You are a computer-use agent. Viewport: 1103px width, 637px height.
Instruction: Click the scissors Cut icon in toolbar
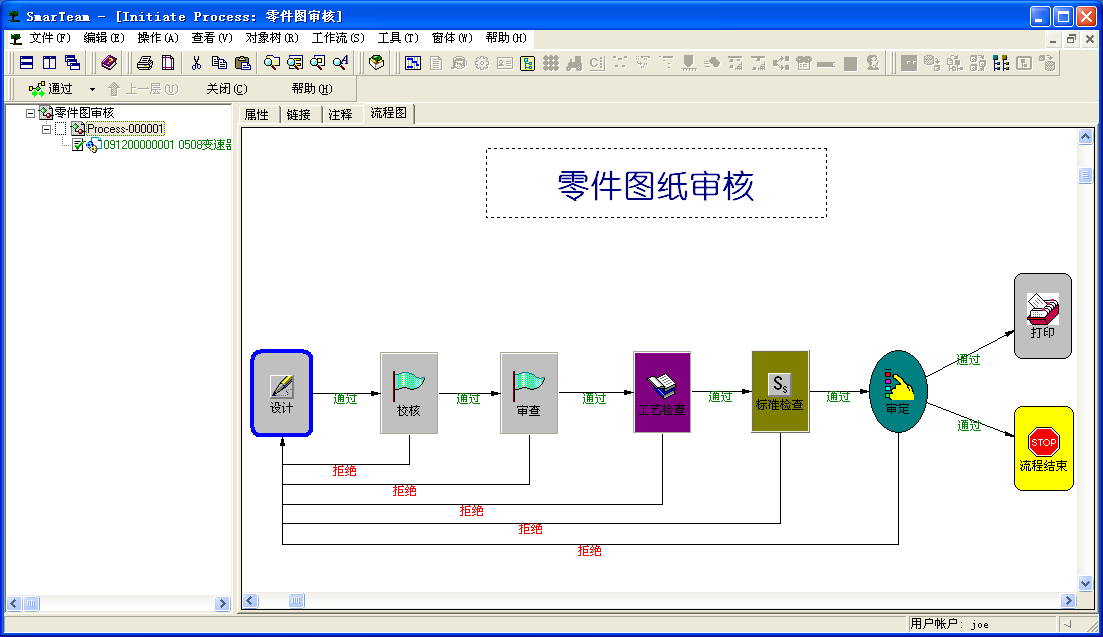click(197, 63)
